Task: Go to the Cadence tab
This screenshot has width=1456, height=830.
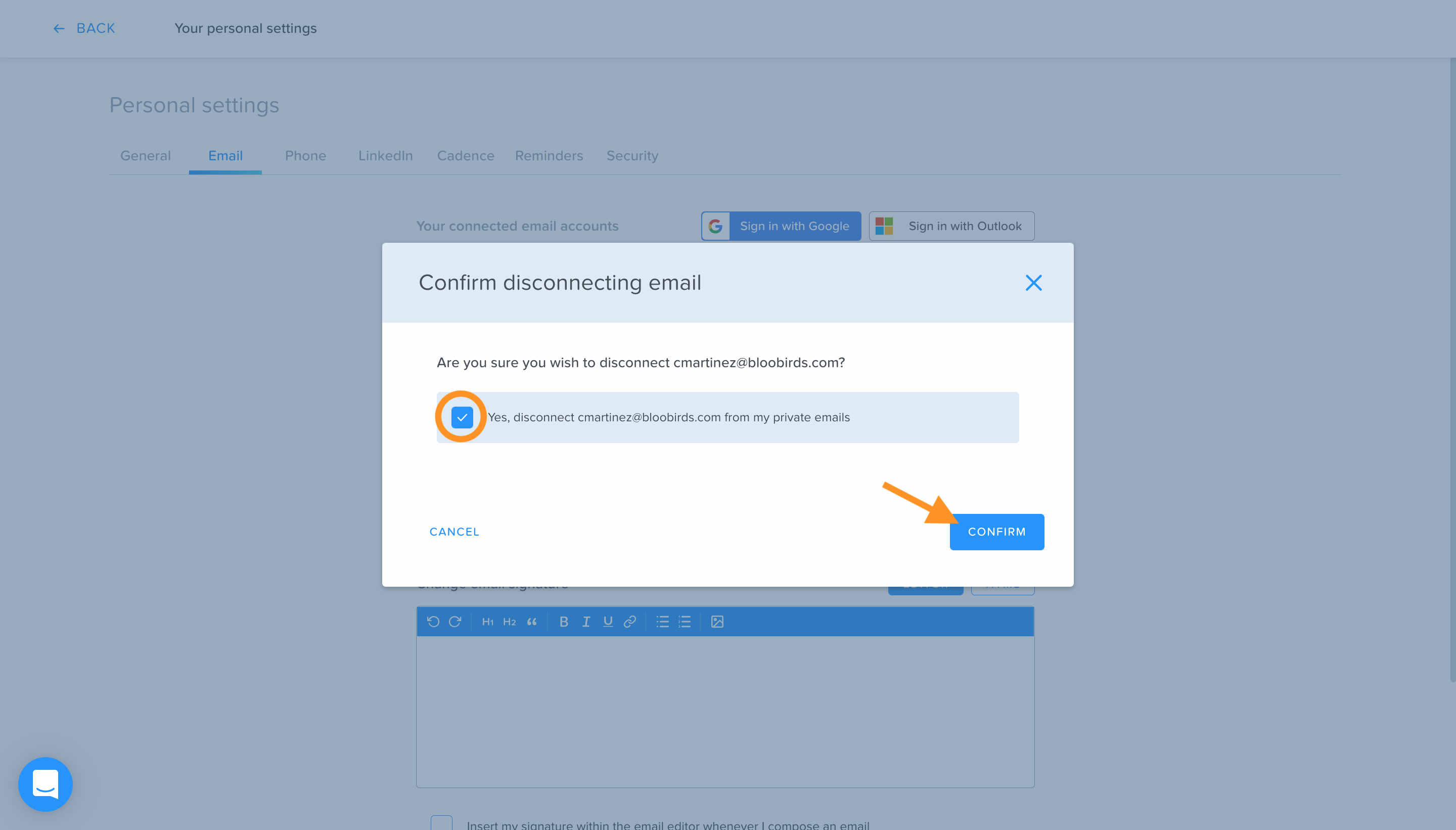Action: coord(466,156)
